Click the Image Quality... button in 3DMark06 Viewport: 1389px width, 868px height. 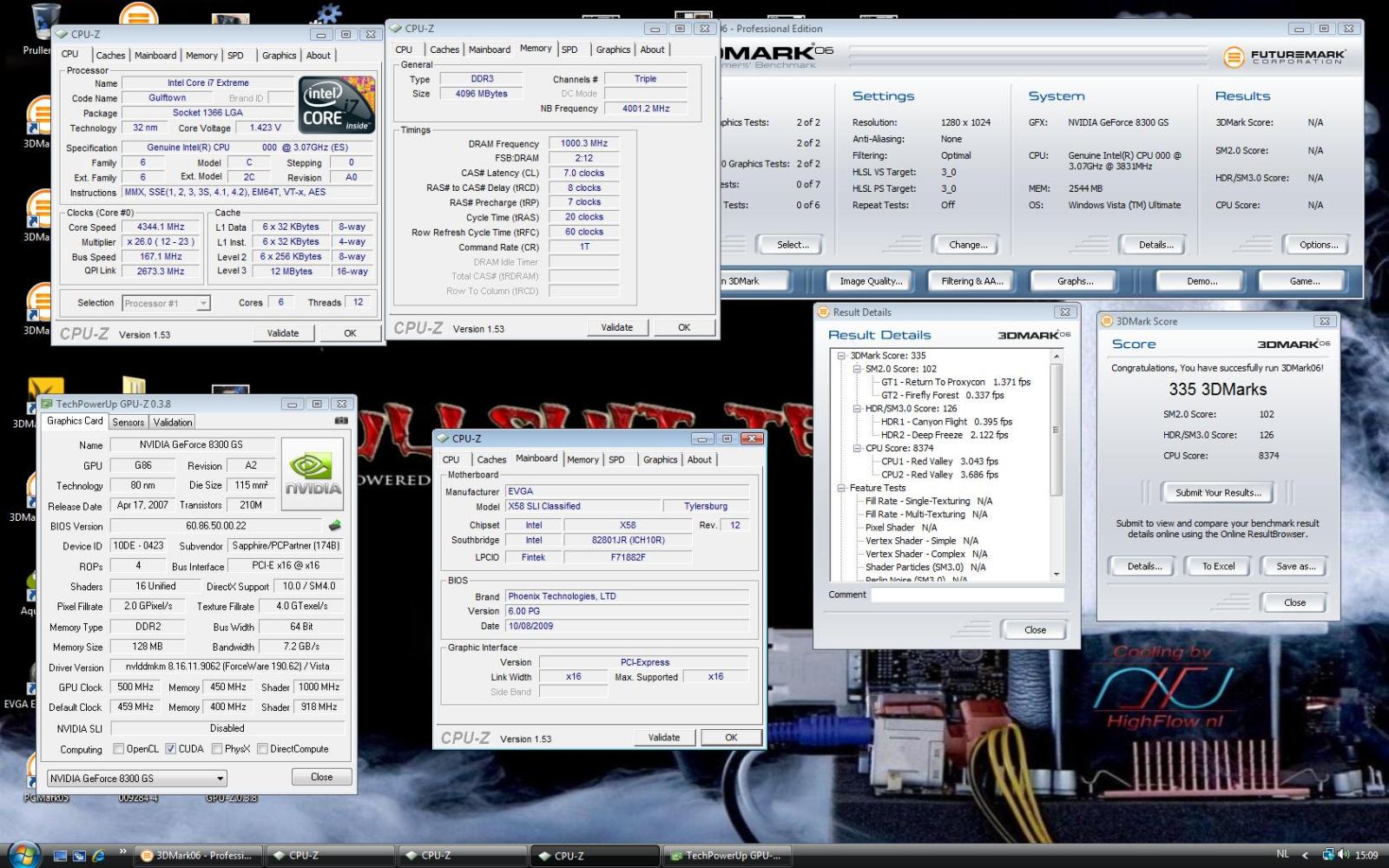[871, 281]
